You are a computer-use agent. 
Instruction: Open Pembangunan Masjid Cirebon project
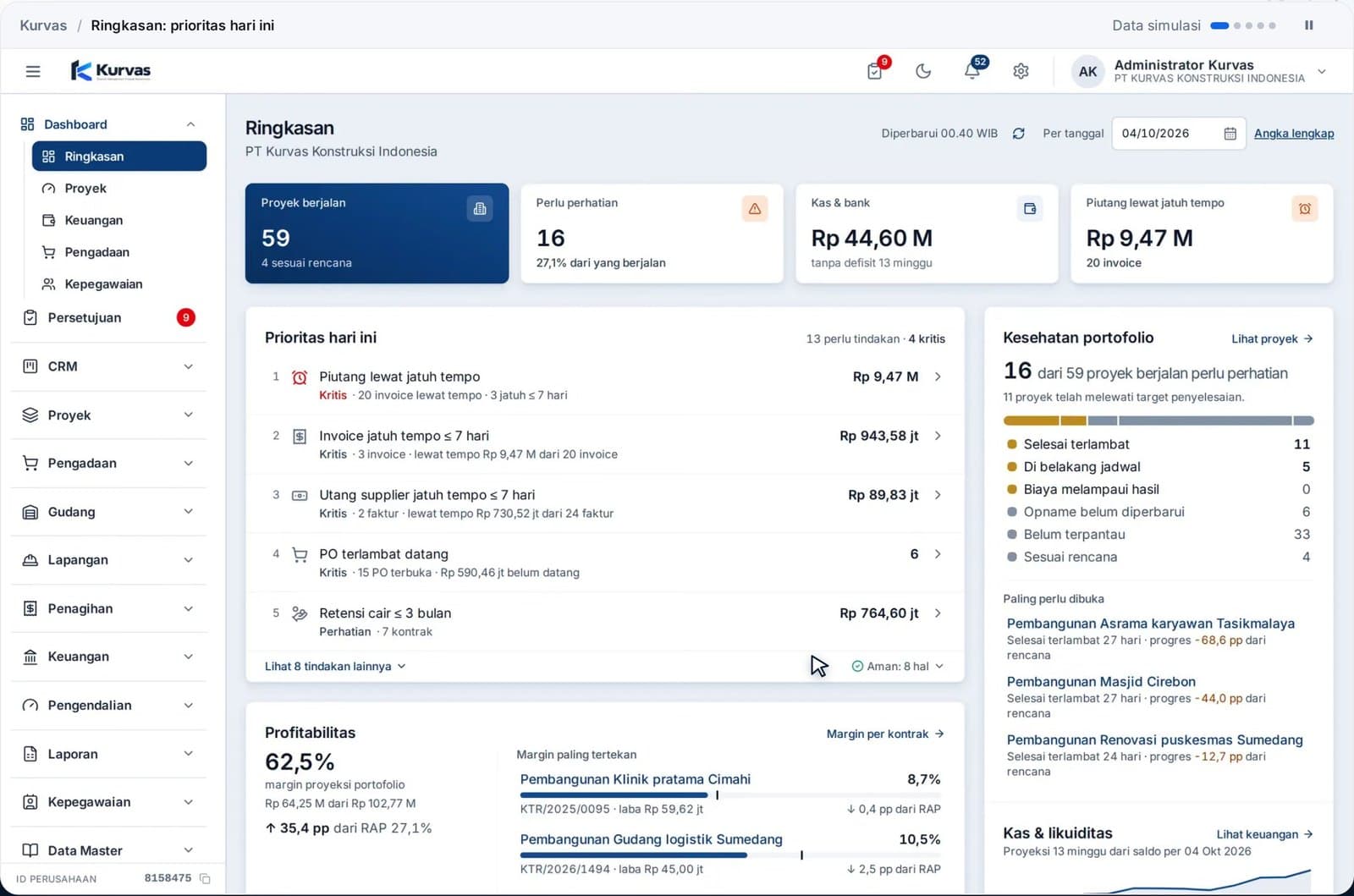(x=1101, y=682)
